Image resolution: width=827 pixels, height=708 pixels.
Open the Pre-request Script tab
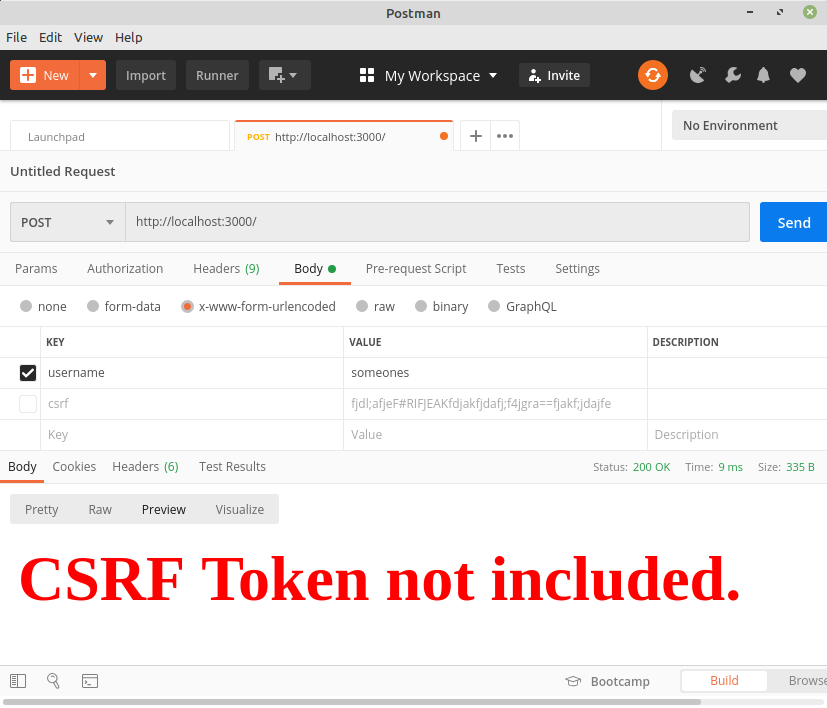[x=416, y=269]
